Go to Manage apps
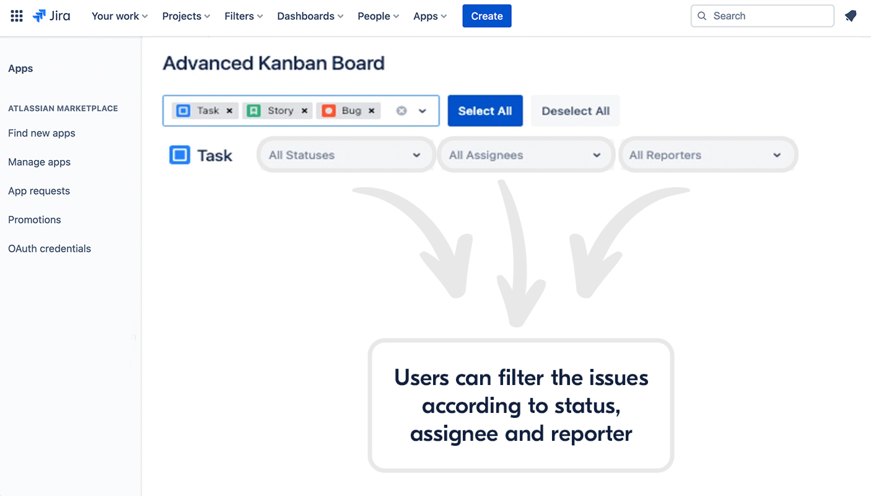The height and width of the screenshot is (496, 871). pyautogui.click(x=39, y=162)
